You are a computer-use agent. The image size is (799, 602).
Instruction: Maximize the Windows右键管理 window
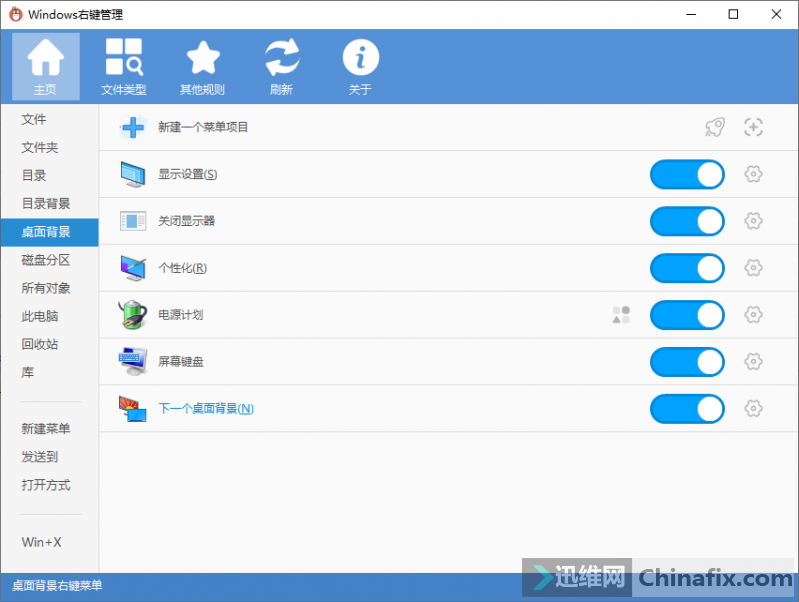[733, 14]
